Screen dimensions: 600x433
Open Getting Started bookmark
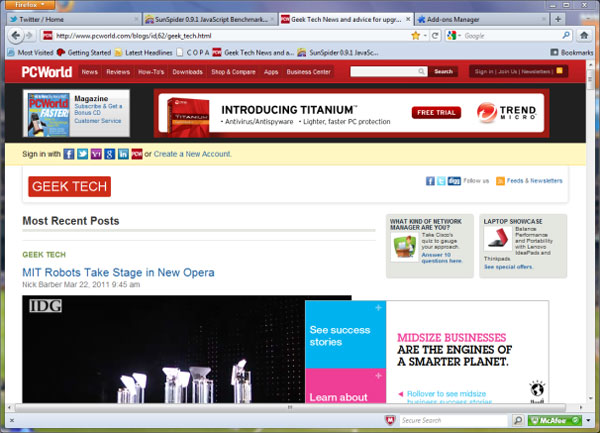tap(84, 52)
